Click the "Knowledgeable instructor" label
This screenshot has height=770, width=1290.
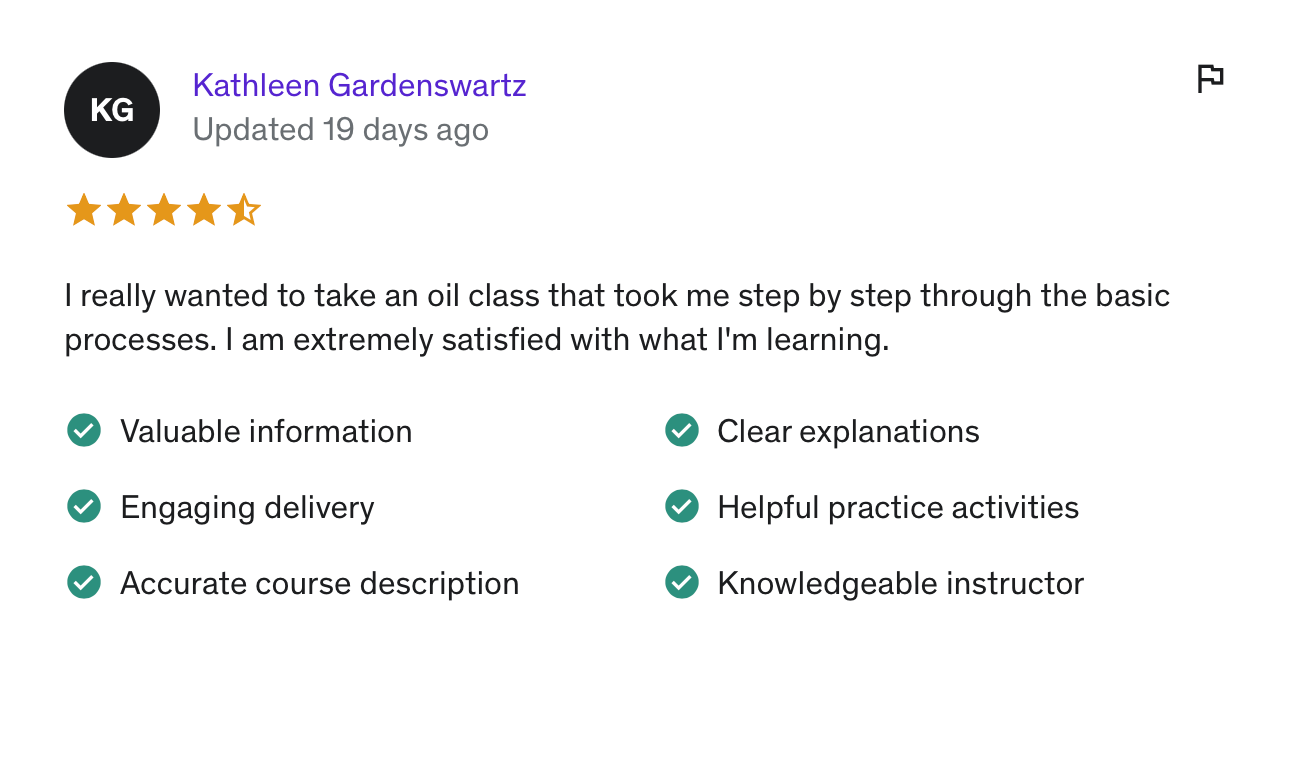click(x=900, y=583)
